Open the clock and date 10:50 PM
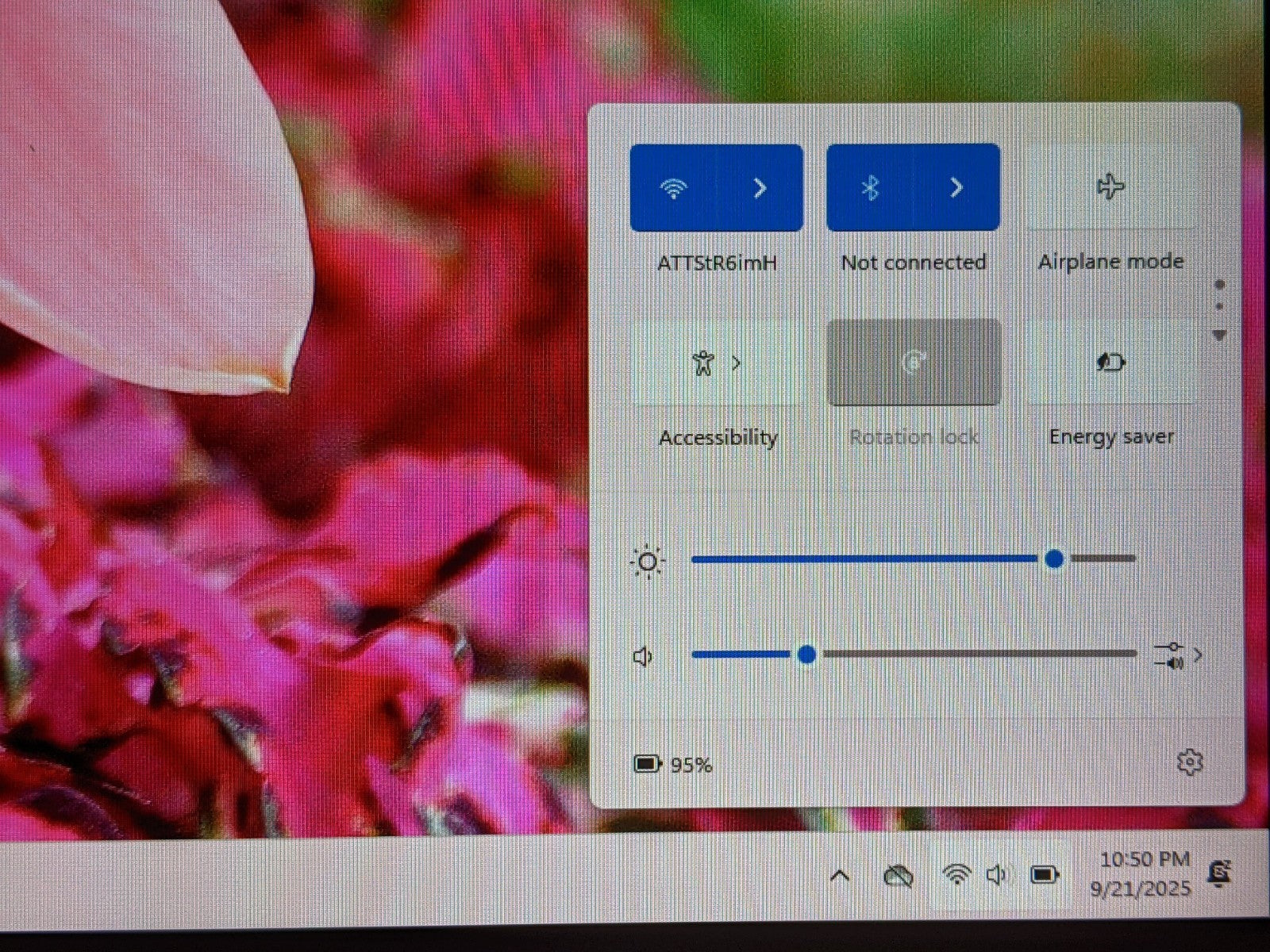1270x952 pixels. [x=1143, y=873]
